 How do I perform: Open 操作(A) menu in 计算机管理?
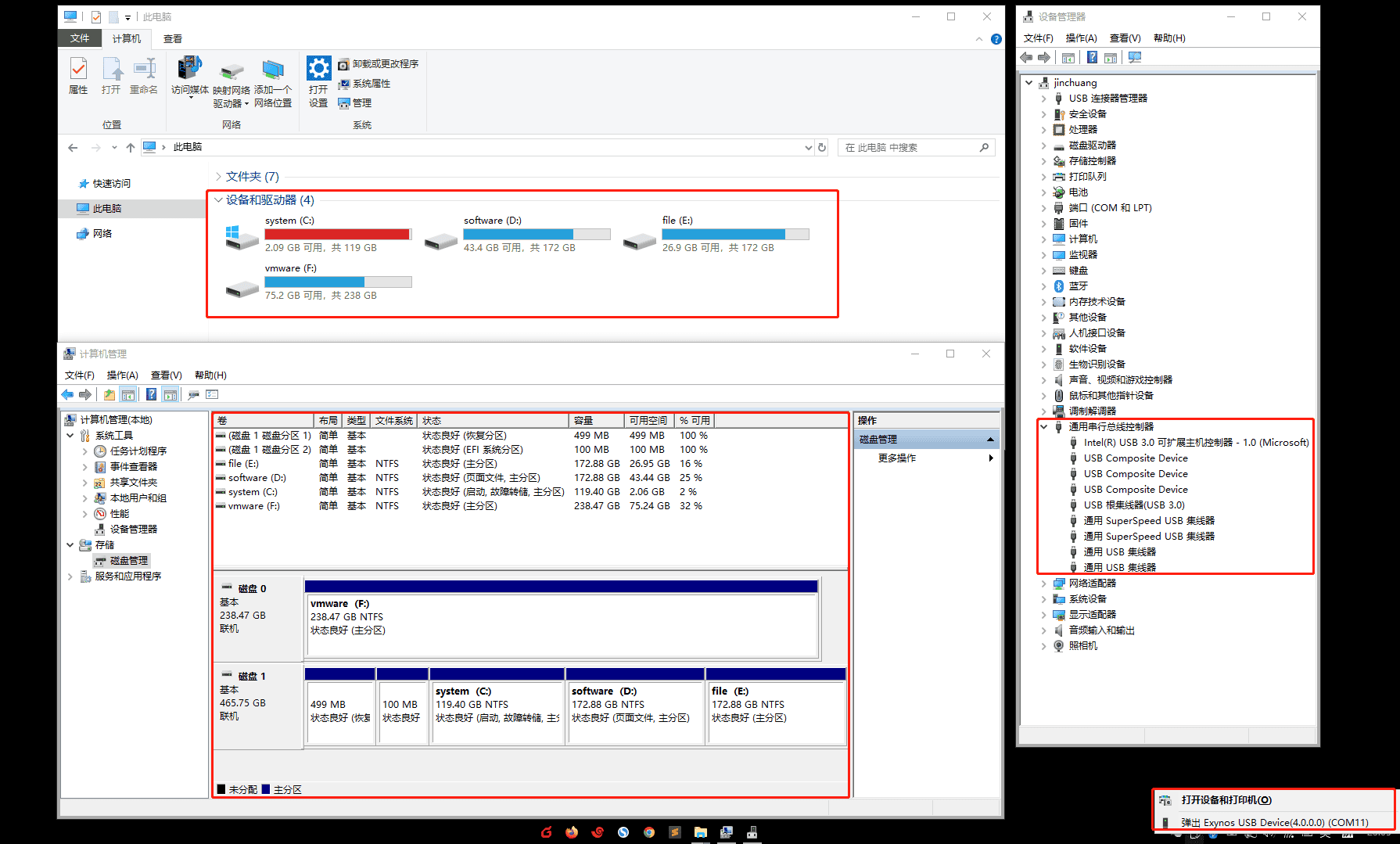(122, 375)
